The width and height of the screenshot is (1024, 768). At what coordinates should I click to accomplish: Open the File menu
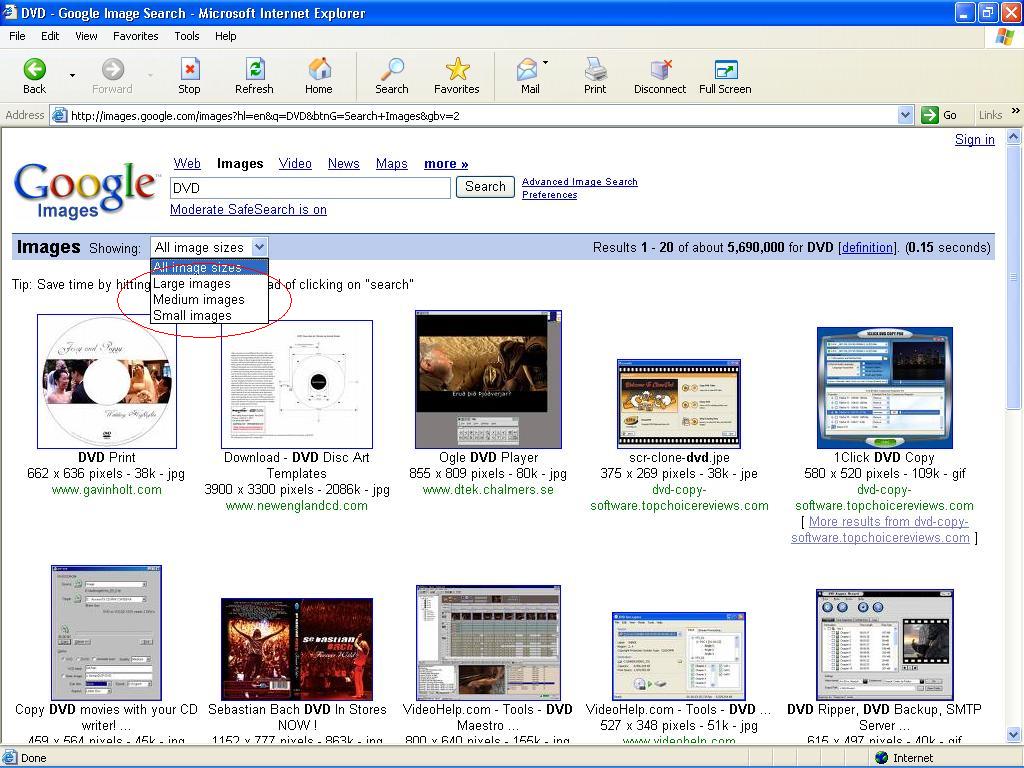pos(18,36)
